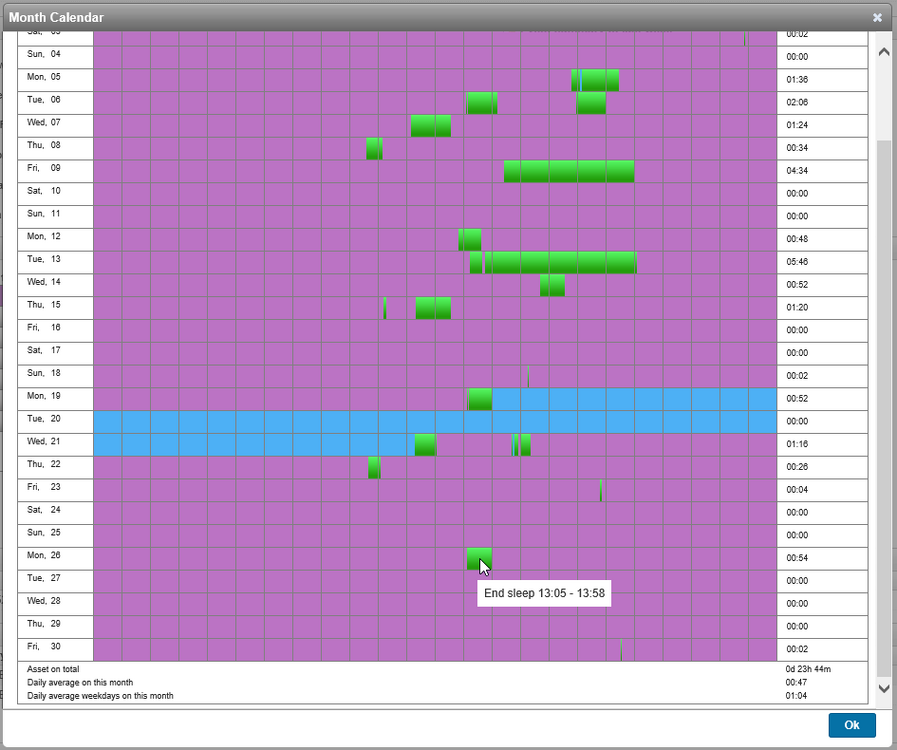Screen dimensions: 897x750
Task: Close the Month Calendar dialog
Action: click(877, 18)
